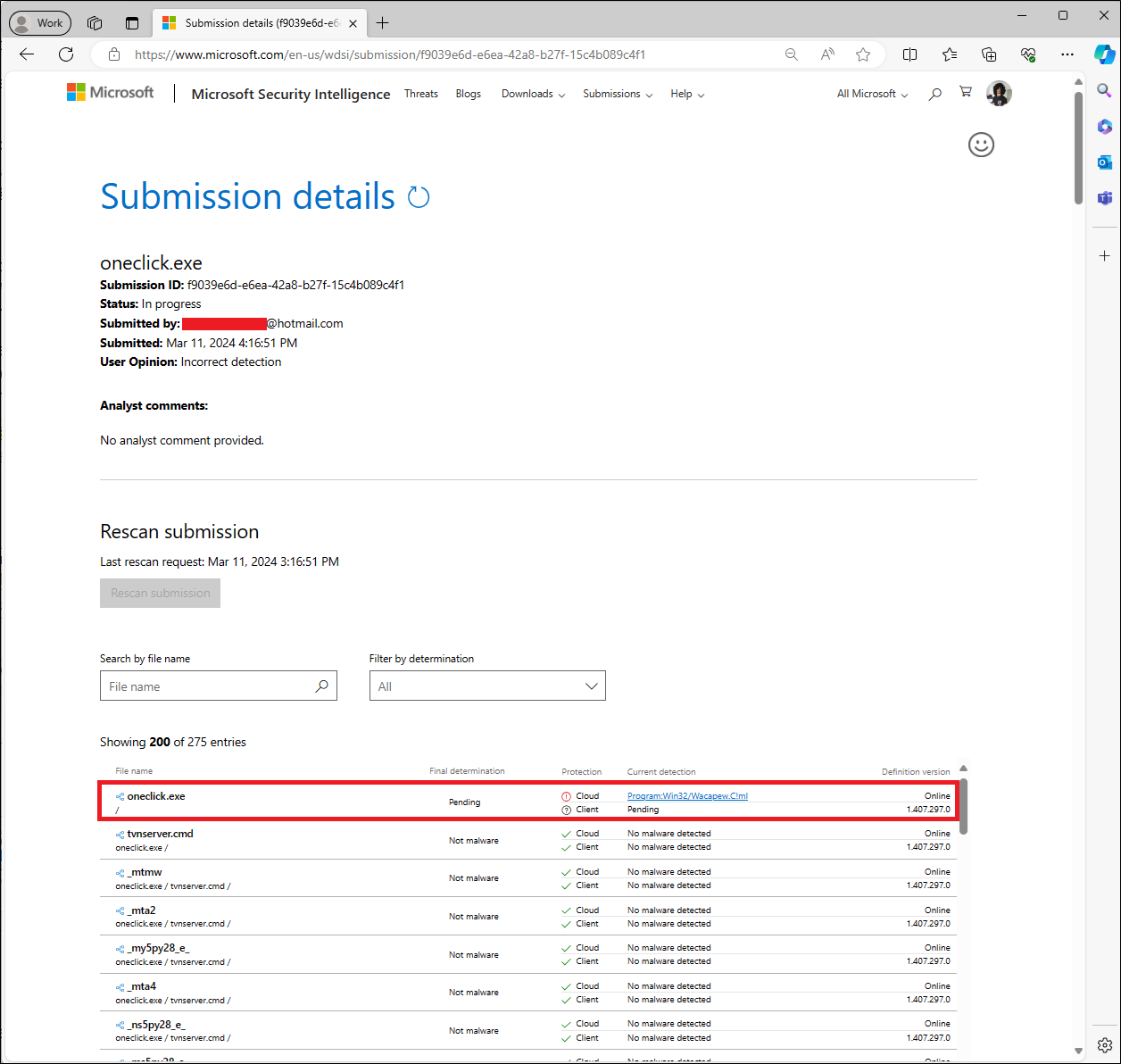Screen dimensions: 1121x1064
Task: Open sidebar settings gear icon
Action: tap(1105, 1044)
